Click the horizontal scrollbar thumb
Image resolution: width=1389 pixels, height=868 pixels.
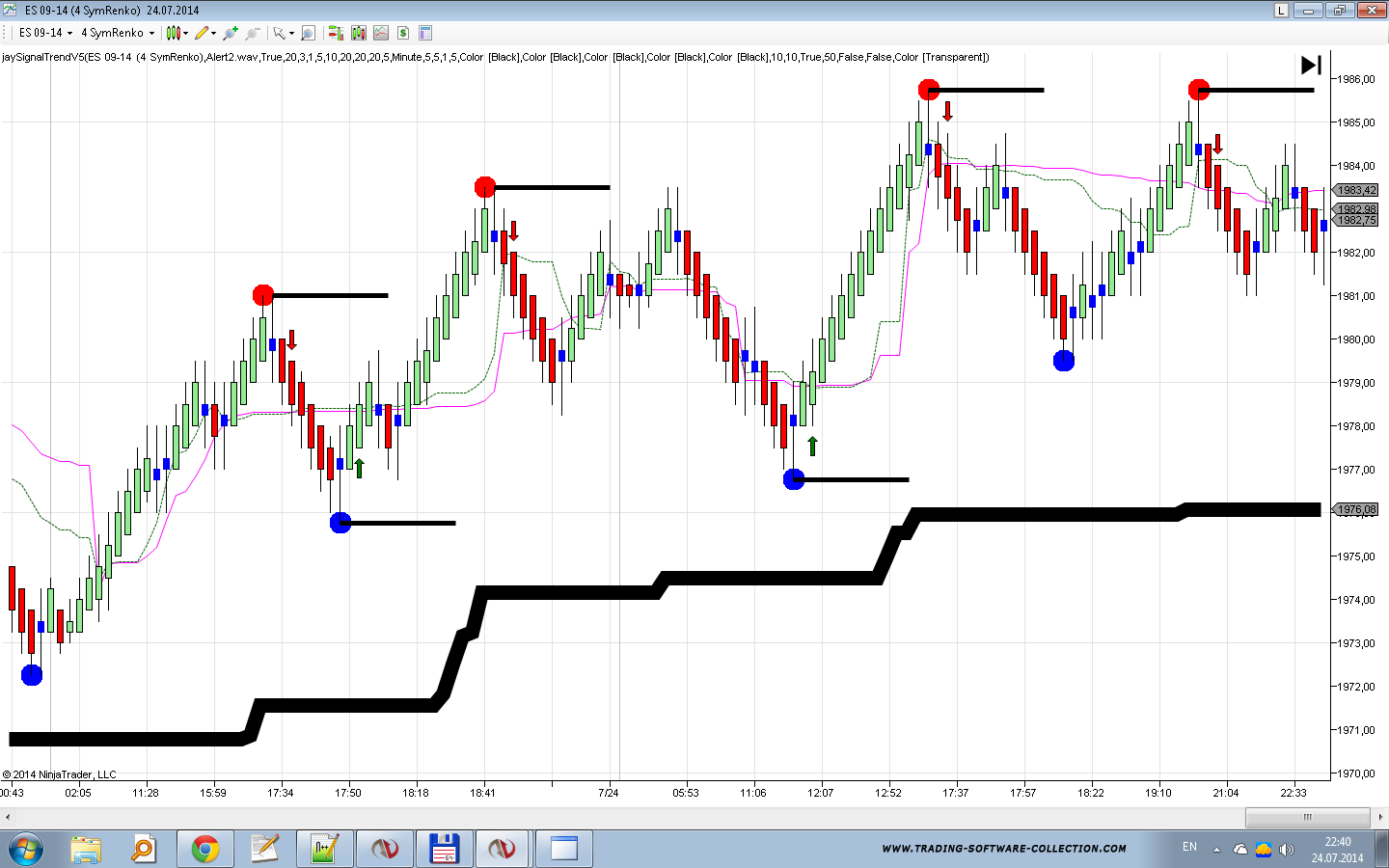[x=1307, y=817]
